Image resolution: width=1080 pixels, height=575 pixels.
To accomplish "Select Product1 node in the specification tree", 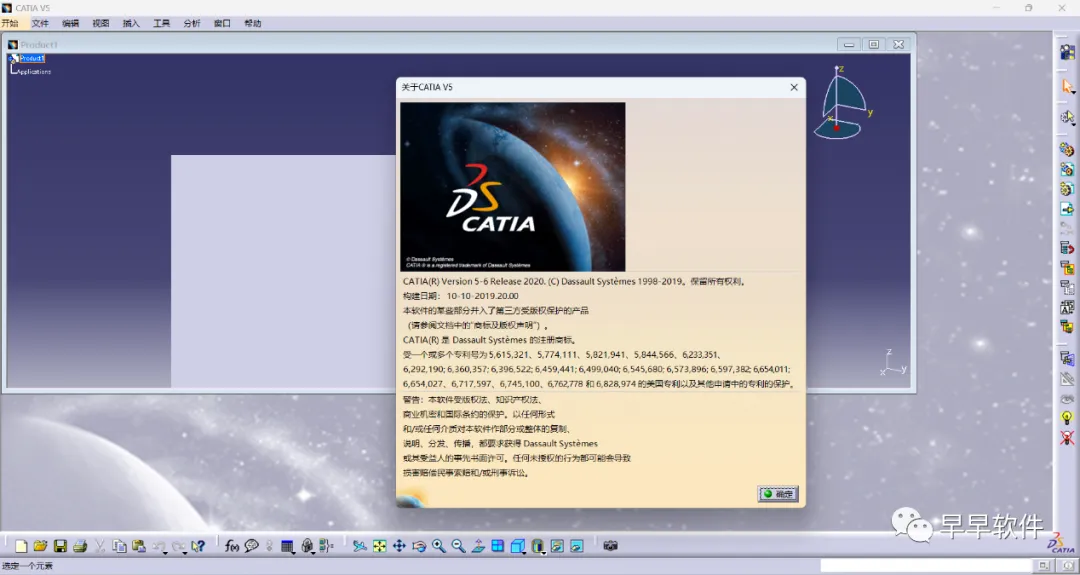I will [32, 59].
